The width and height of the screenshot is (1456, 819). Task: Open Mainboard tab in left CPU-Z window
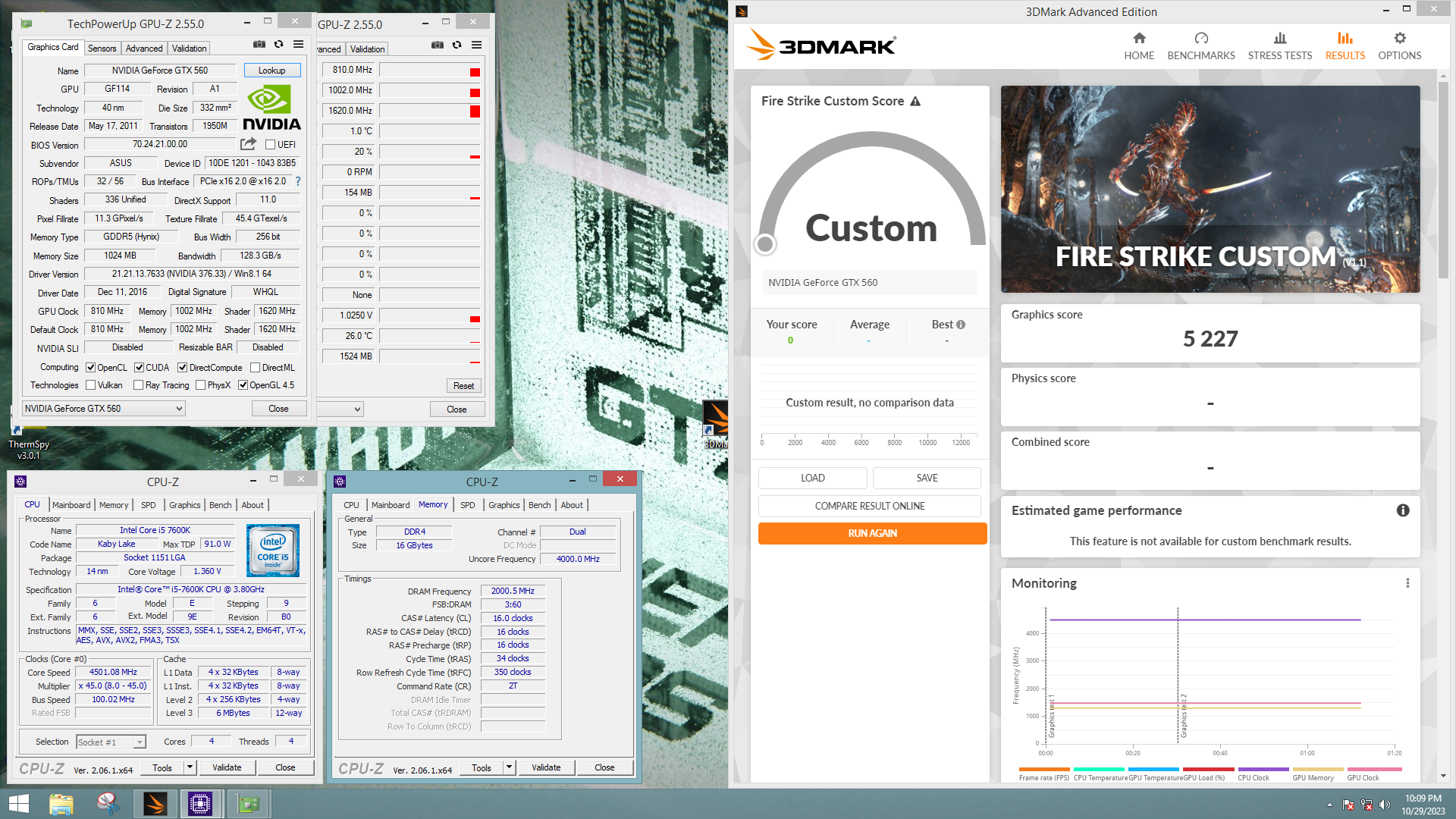point(71,505)
